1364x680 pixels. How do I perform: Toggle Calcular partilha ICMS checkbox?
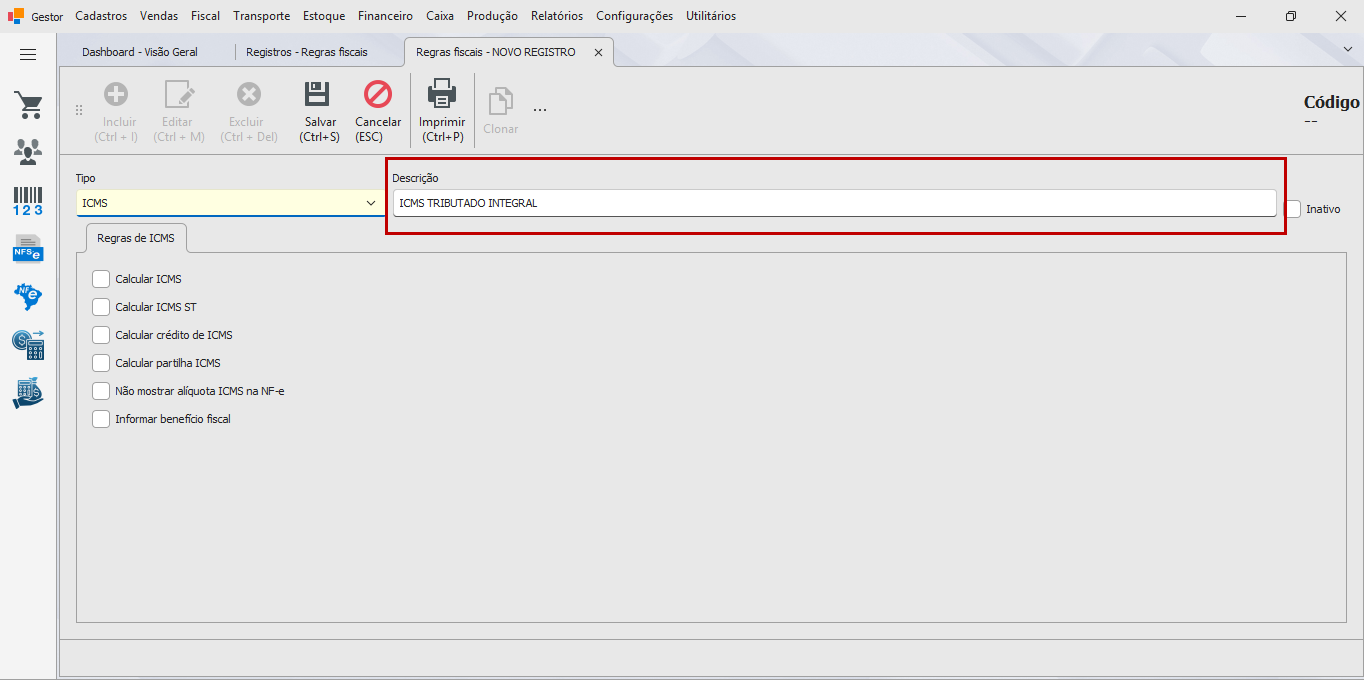pyautogui.click(x=101, y=363)
